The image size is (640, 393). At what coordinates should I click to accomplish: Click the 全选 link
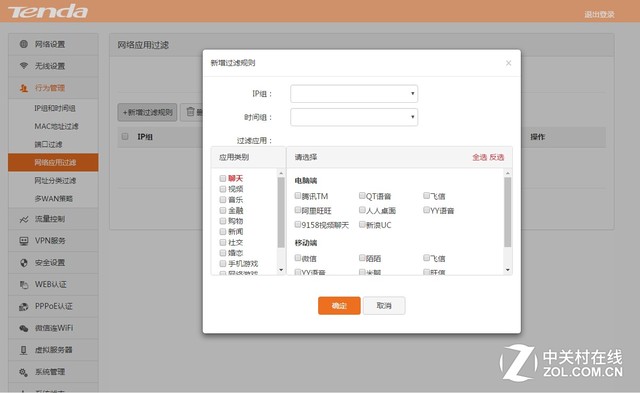point(480,157)
